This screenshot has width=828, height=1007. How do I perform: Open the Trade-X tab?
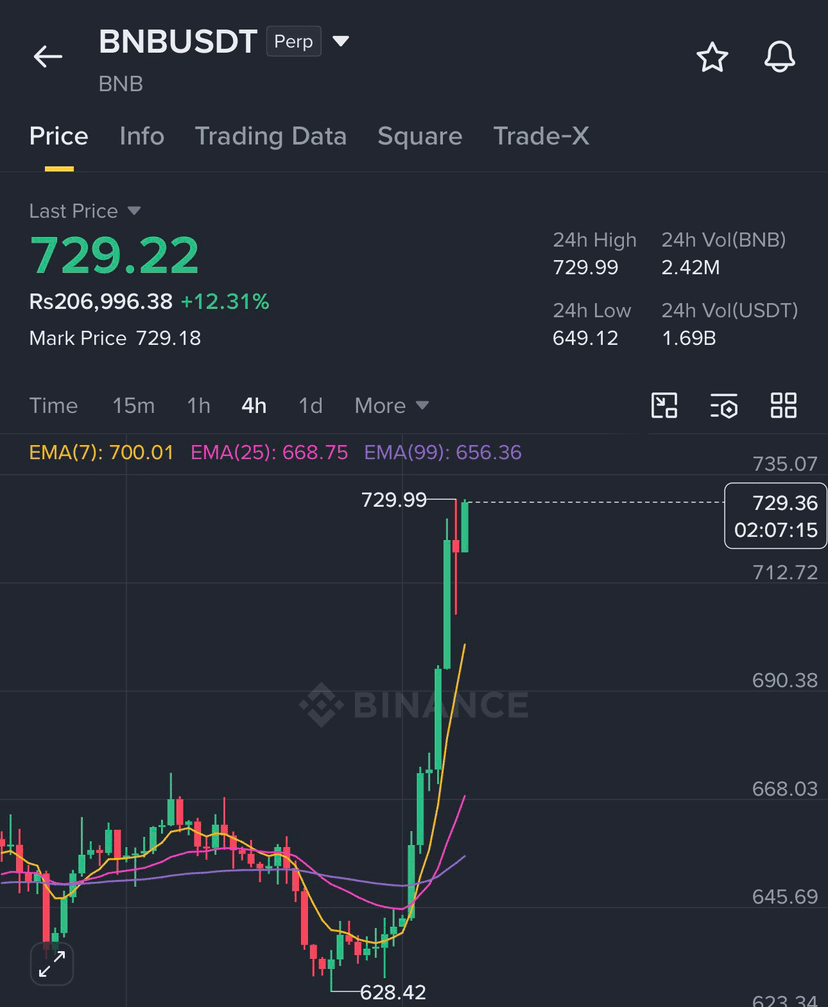(541, 136)
